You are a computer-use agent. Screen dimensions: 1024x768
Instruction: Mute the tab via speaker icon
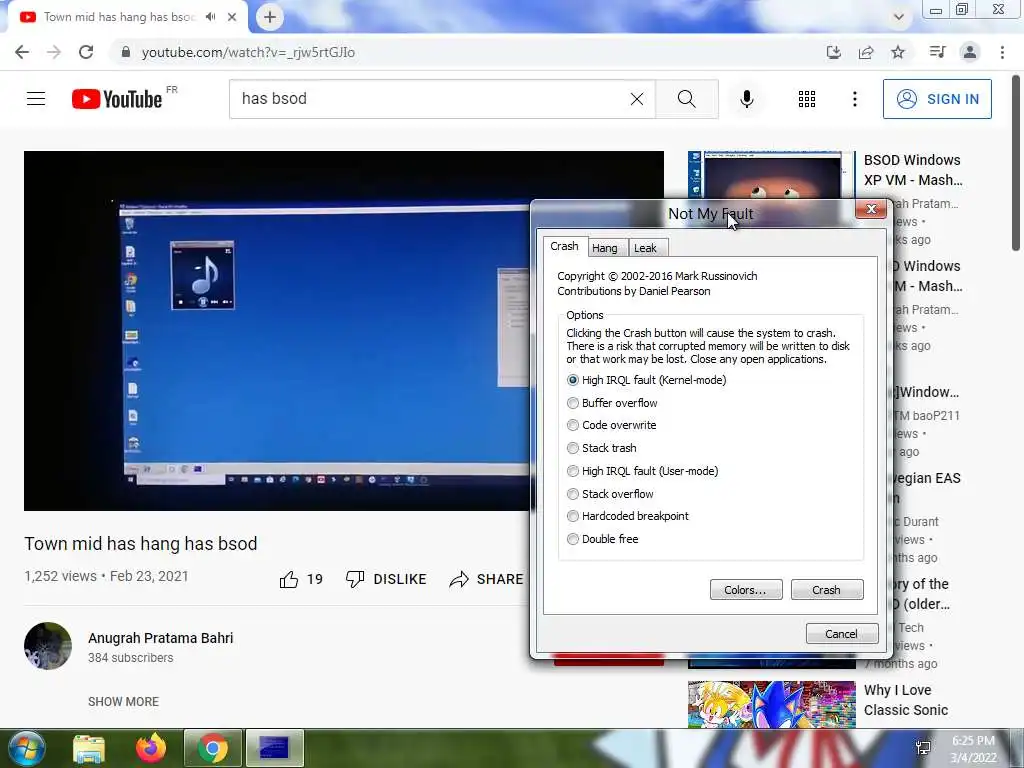210,17
